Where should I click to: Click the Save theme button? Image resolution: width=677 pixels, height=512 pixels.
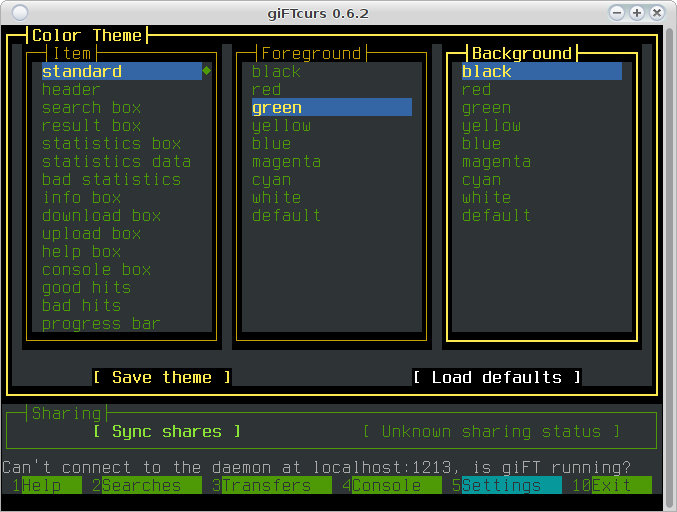click(x=162, y=377)
